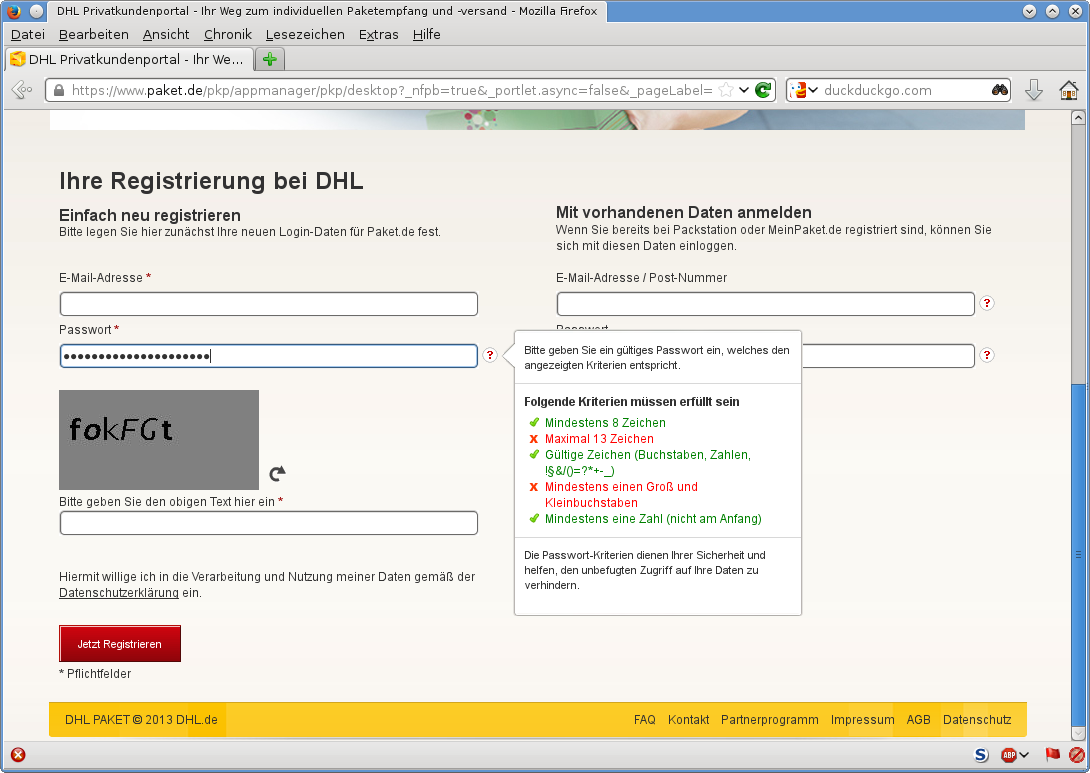Click 'Mindestens 8 Zeichen' criterion text
This screenshot has height=773, width=1090.
tap(605, 423)
